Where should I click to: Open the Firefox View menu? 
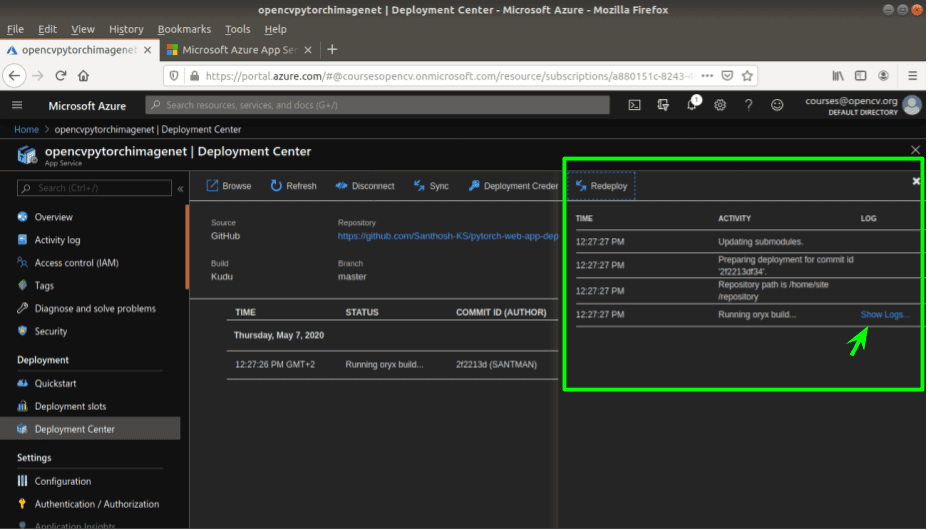click(x=82, y=29)
